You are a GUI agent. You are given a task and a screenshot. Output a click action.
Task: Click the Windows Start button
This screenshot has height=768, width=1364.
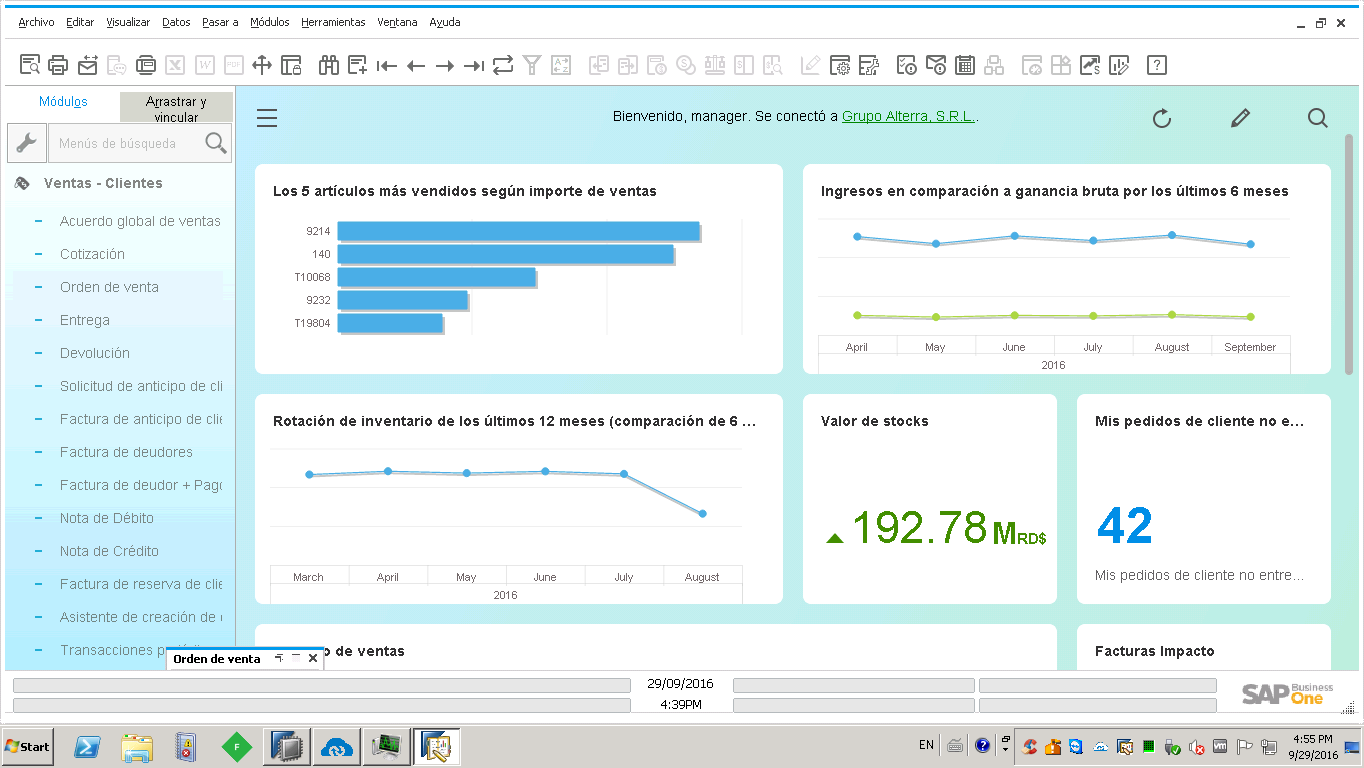pos(27,746)
